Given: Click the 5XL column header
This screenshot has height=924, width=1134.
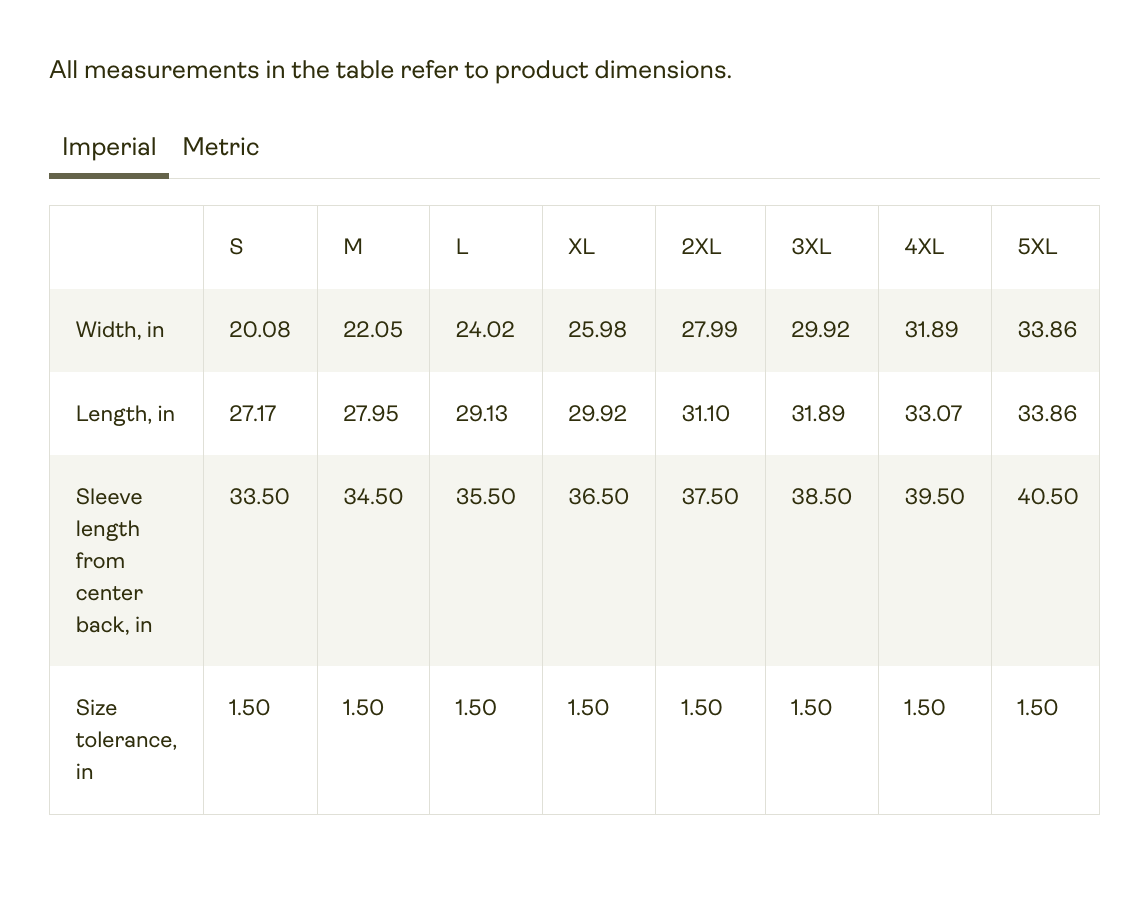Looking at the screenshot, I should 1037,247.
